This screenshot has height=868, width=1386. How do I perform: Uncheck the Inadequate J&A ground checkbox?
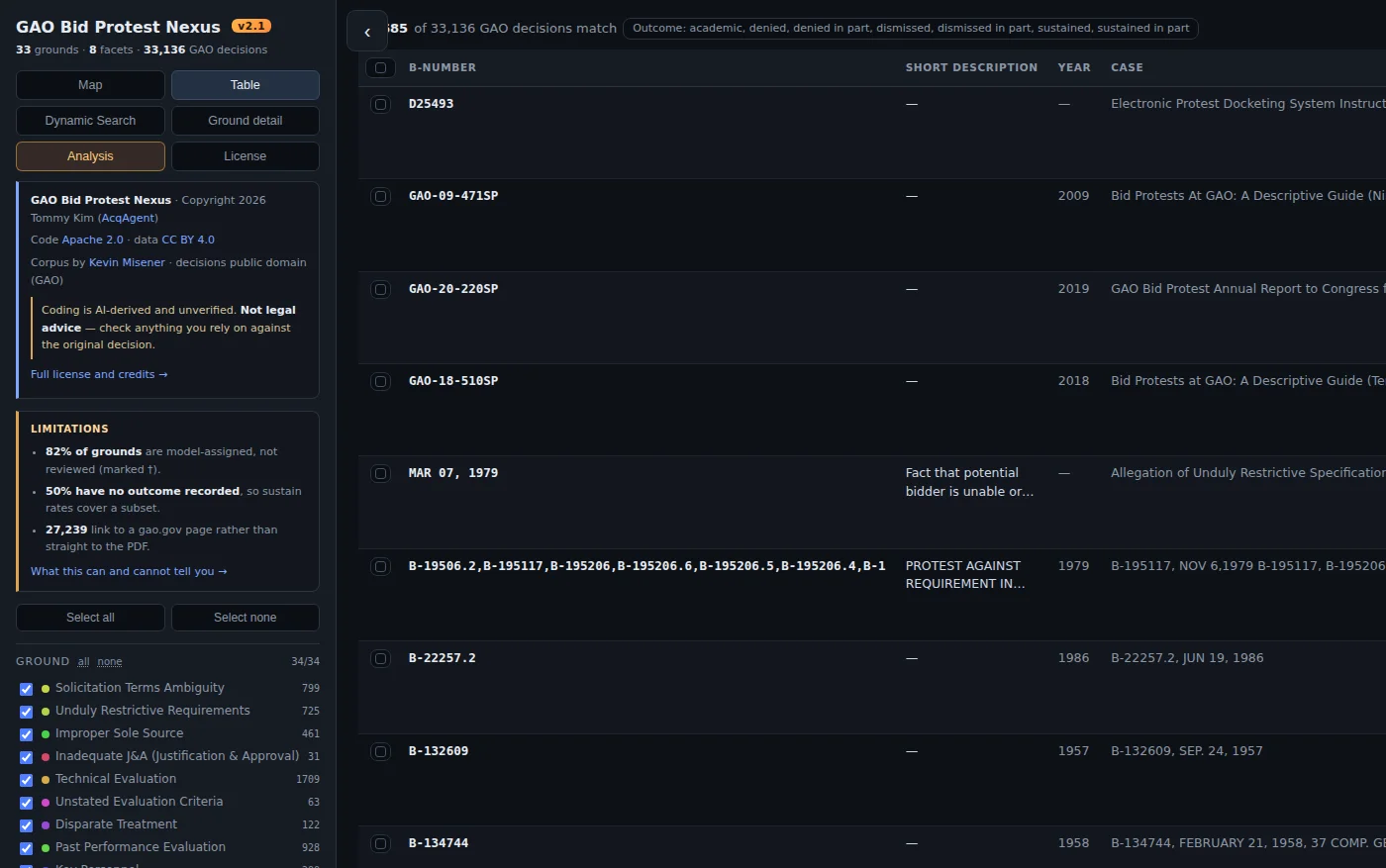point(27,757)
